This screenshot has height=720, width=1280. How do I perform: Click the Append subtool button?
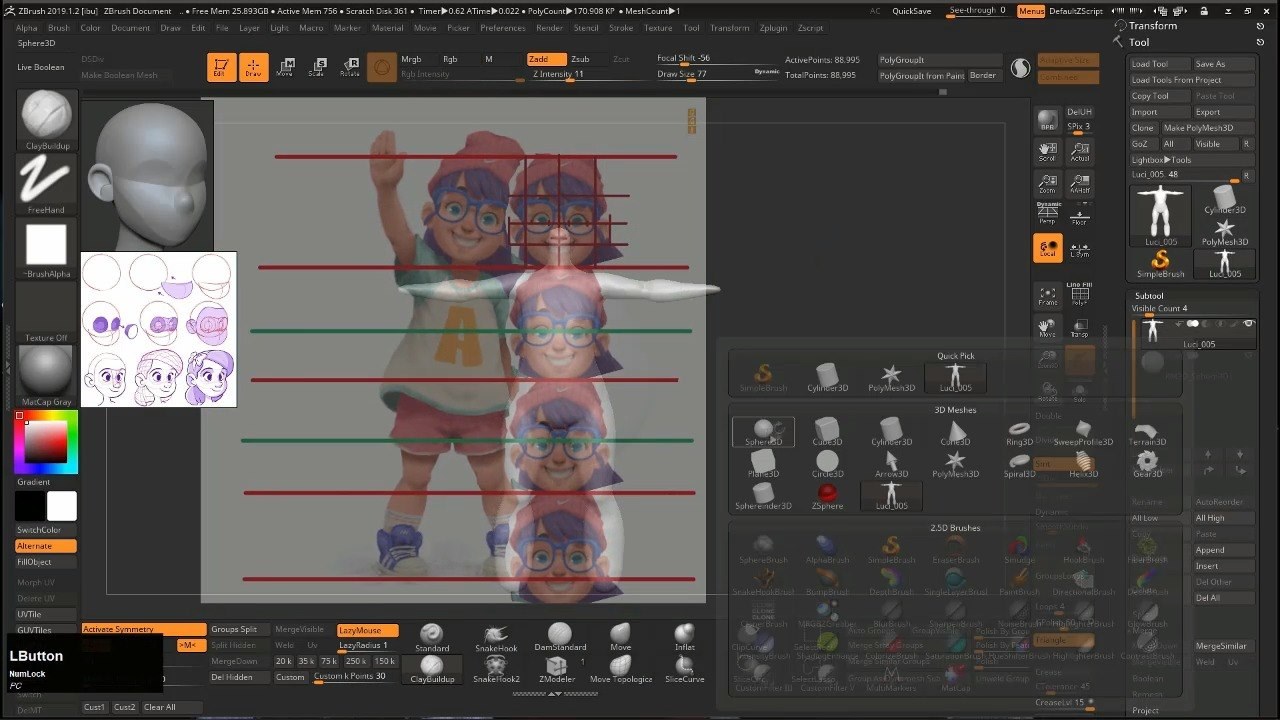pos(1223,550)
